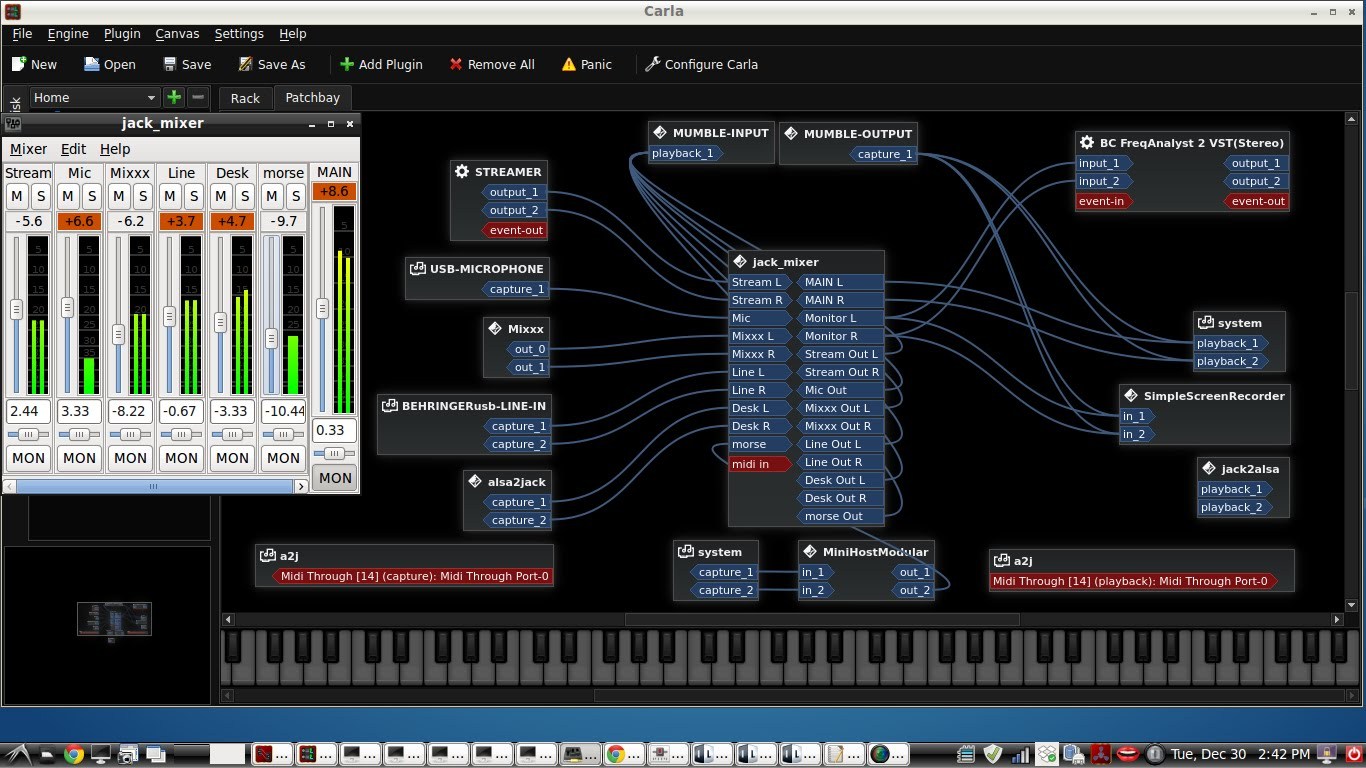Solo the morse channel

tap(296, 196)
